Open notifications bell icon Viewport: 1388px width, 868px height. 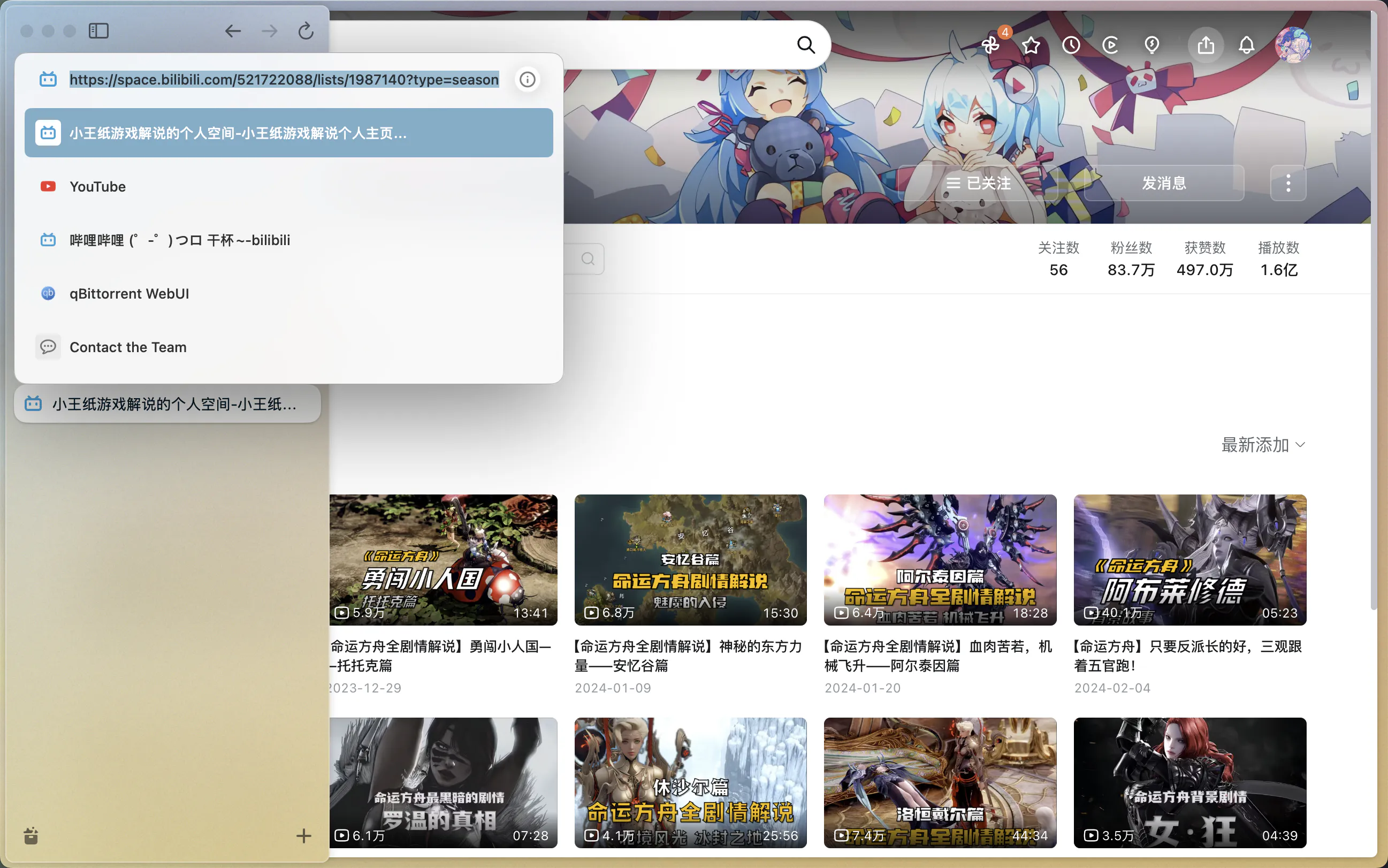coord(1246,45)
